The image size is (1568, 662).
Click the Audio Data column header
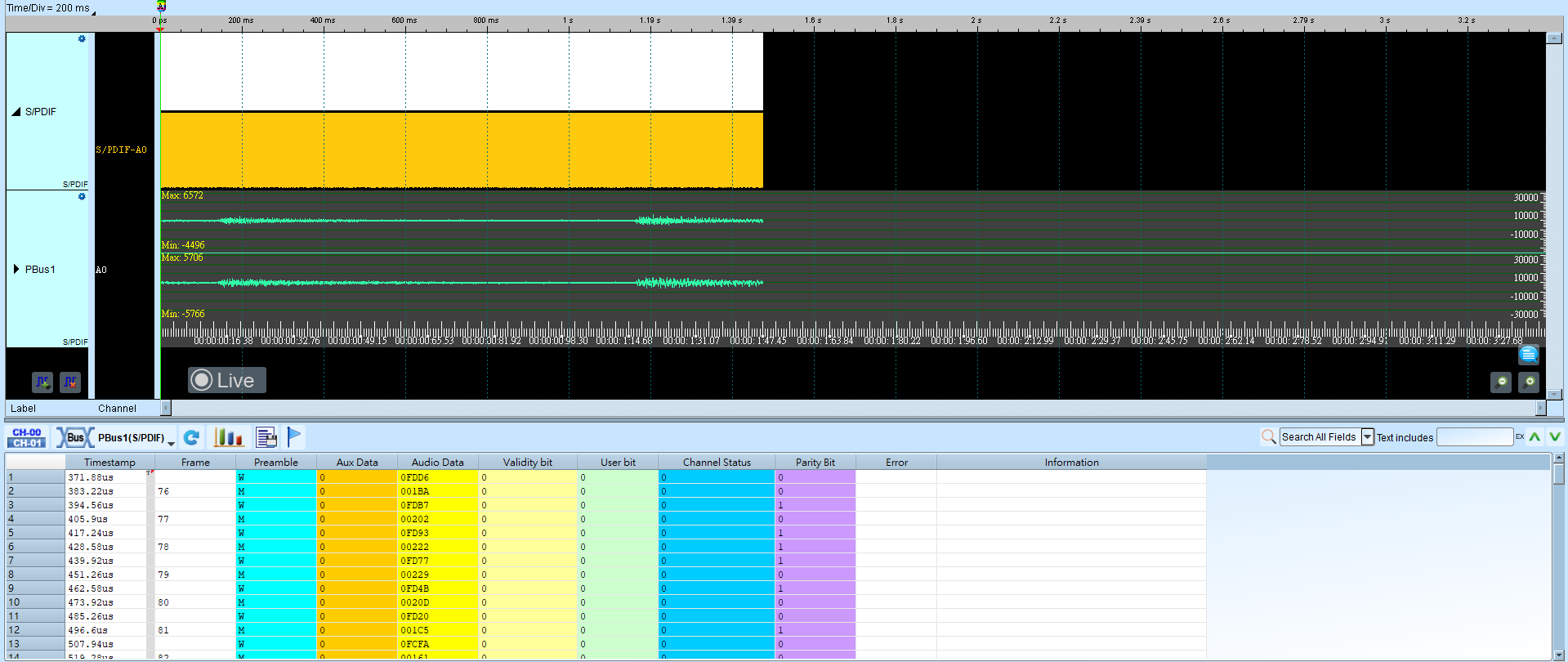437,463
